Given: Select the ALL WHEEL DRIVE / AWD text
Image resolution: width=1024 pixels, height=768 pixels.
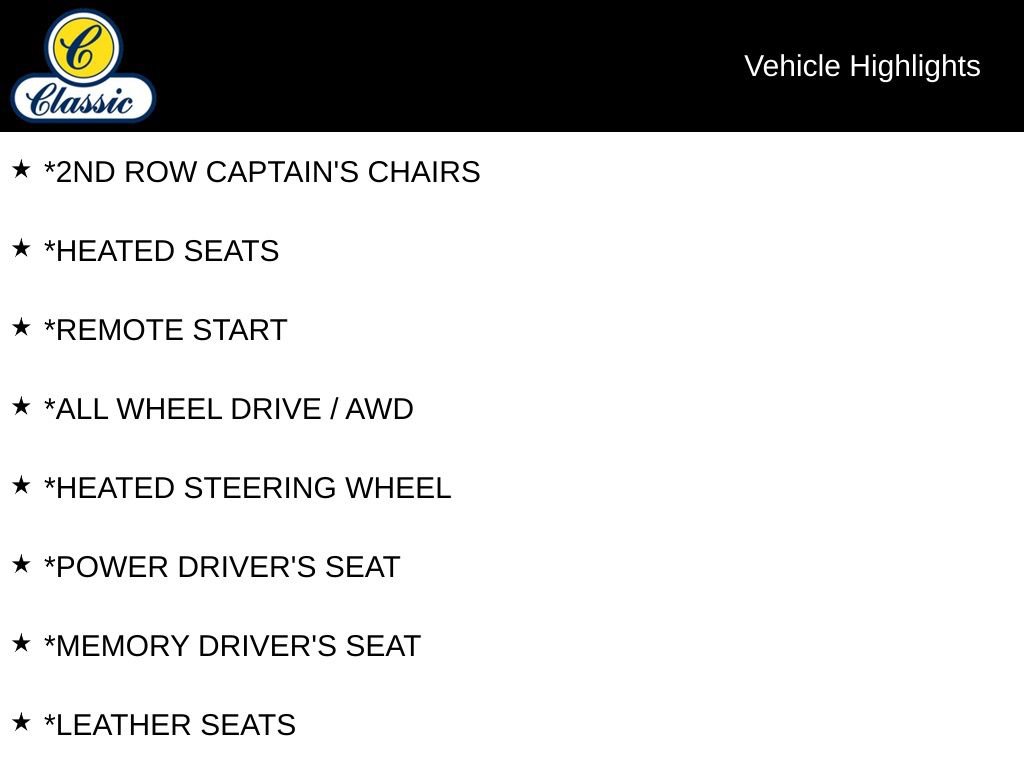Looking at the screenshot, I should pyautogui.click(x=229, y=409).
